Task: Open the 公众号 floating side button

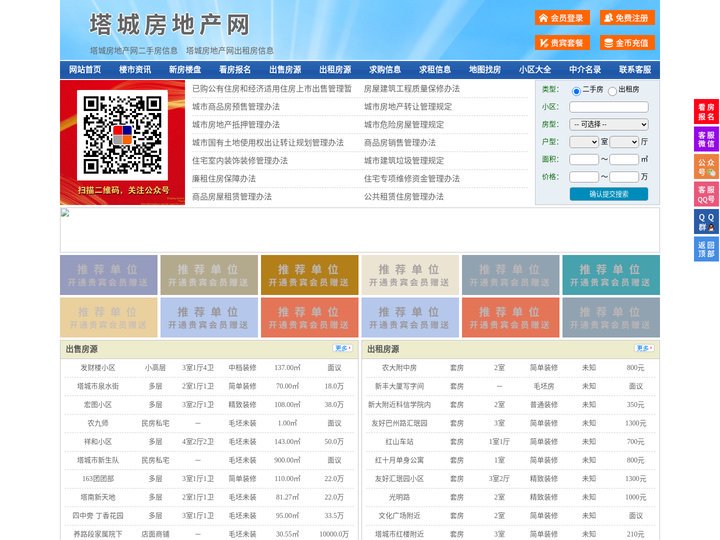Action: [706, 167]
